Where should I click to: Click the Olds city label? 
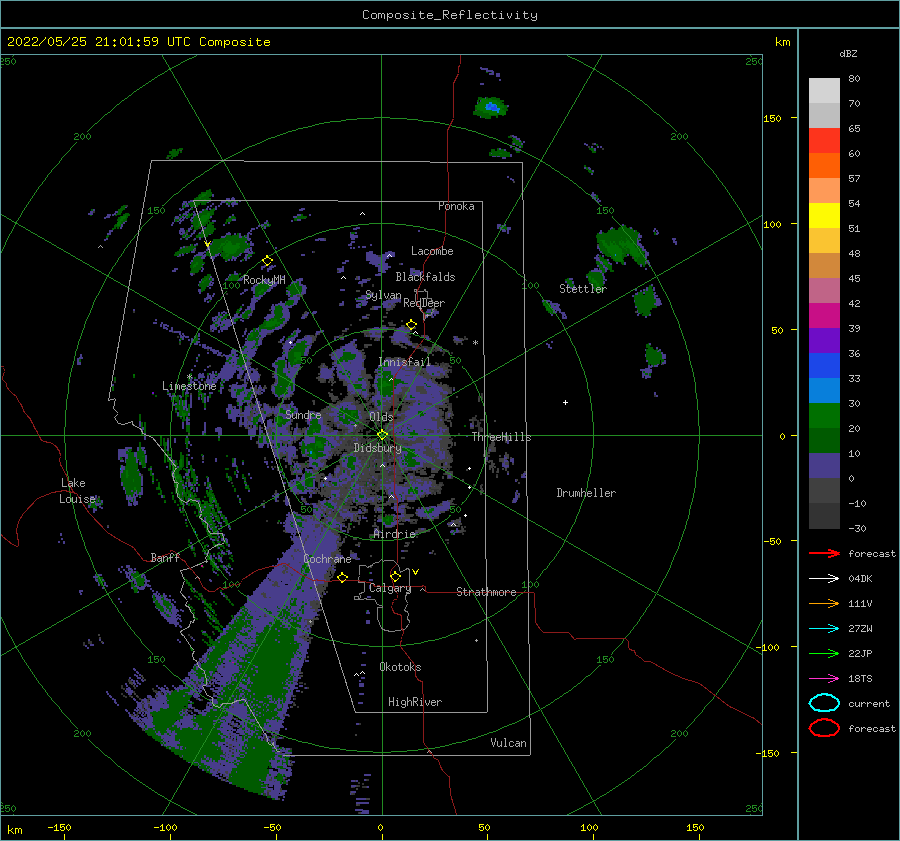(x=381, y=416)
